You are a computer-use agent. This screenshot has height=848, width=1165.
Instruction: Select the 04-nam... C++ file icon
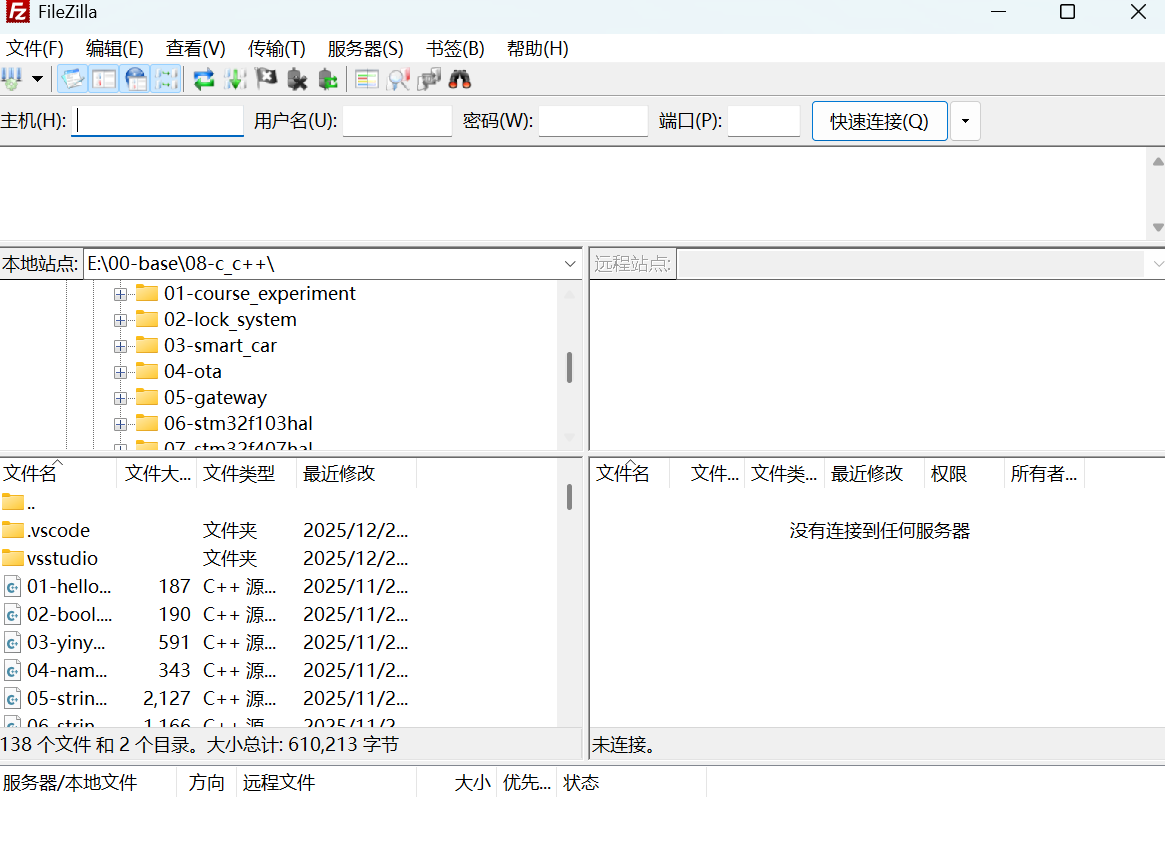click(x=13, y=670)
